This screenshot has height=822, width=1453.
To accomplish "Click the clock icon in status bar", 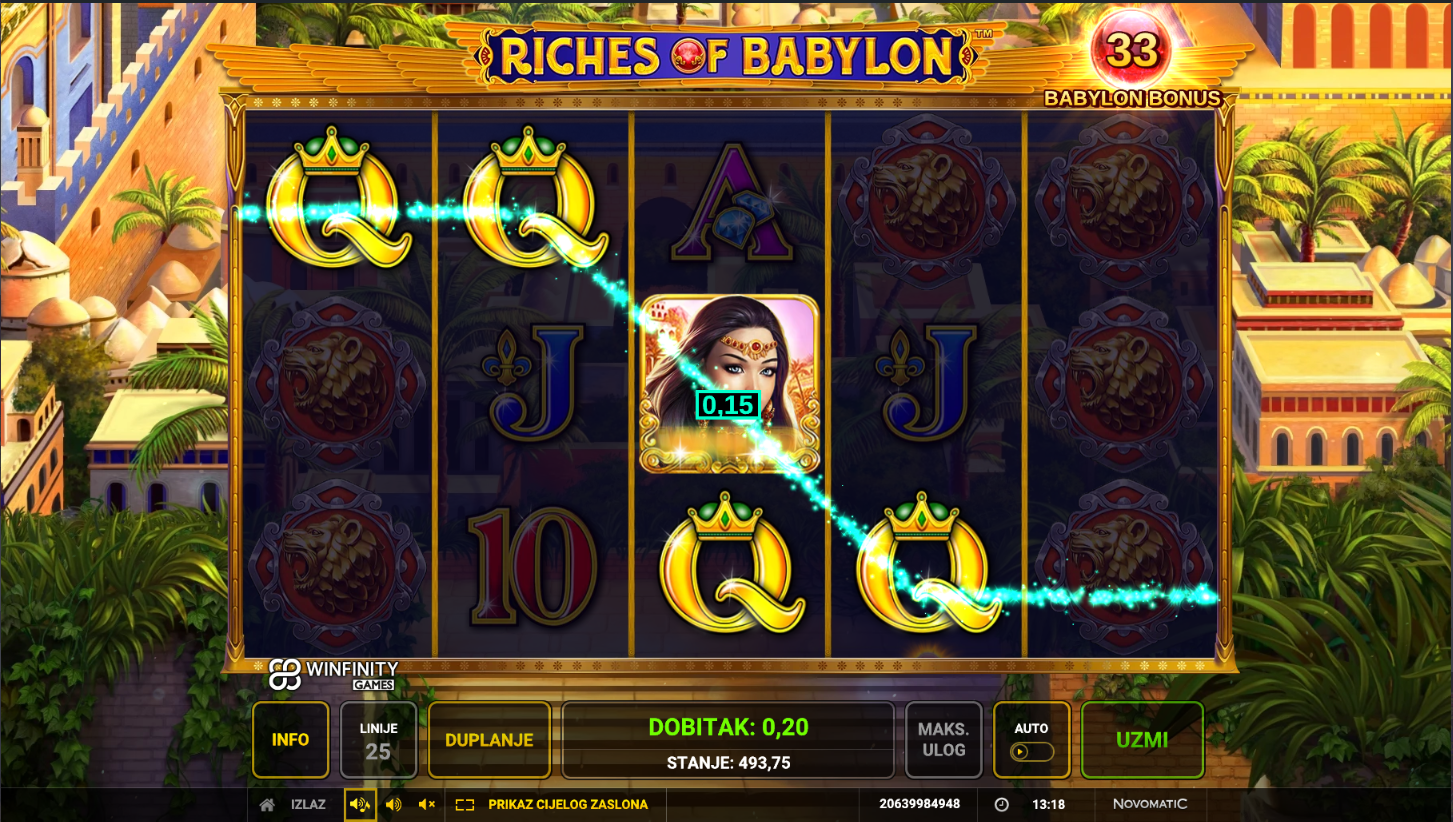I will pyautogui.click(x=1002, y=804).
